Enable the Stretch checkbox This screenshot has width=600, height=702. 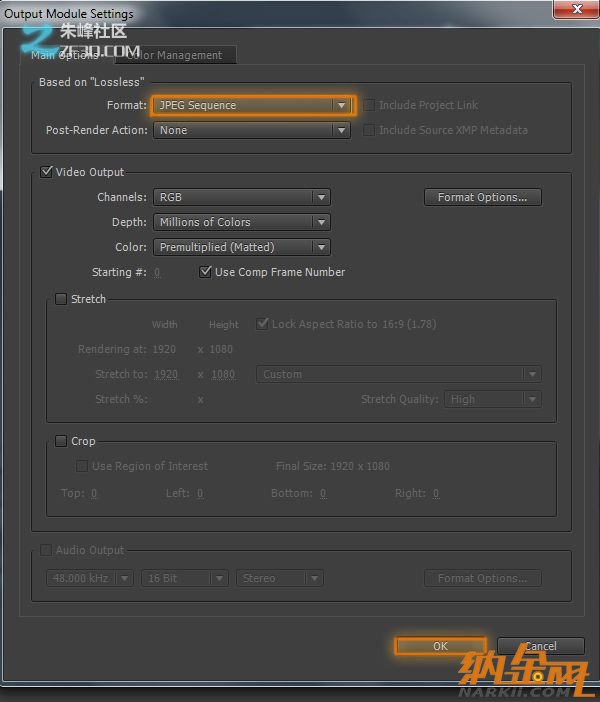[61, 299]
